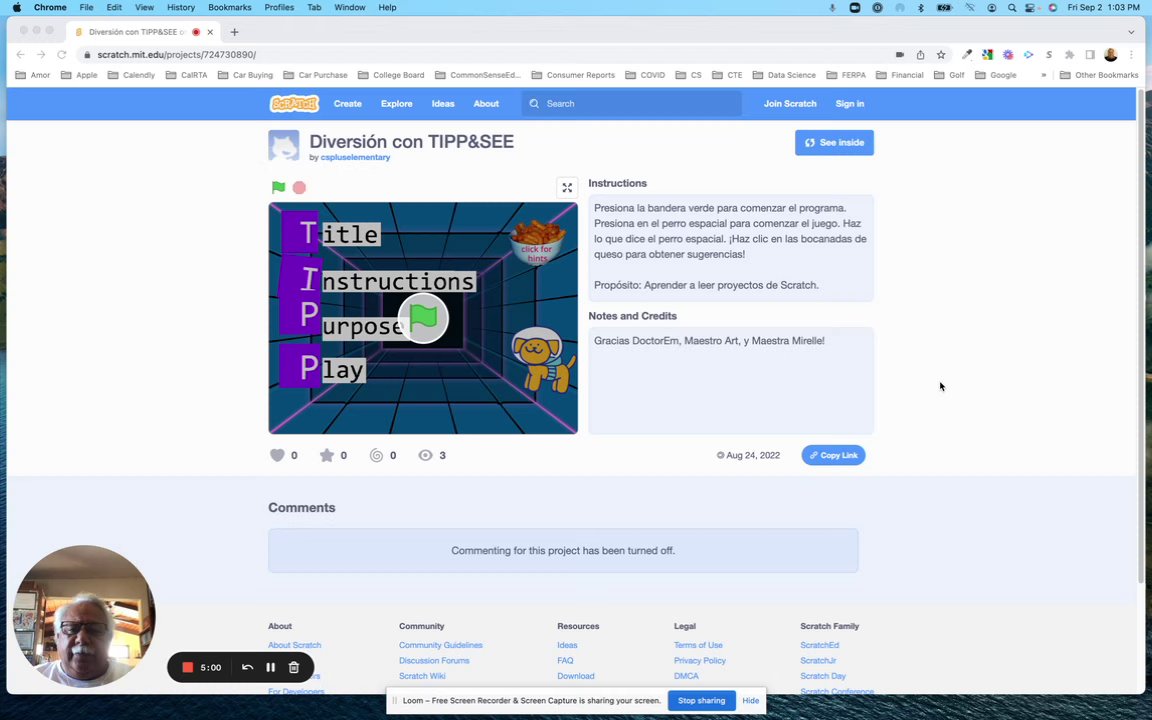Open the extensions puzzle piece icon

1070,54
